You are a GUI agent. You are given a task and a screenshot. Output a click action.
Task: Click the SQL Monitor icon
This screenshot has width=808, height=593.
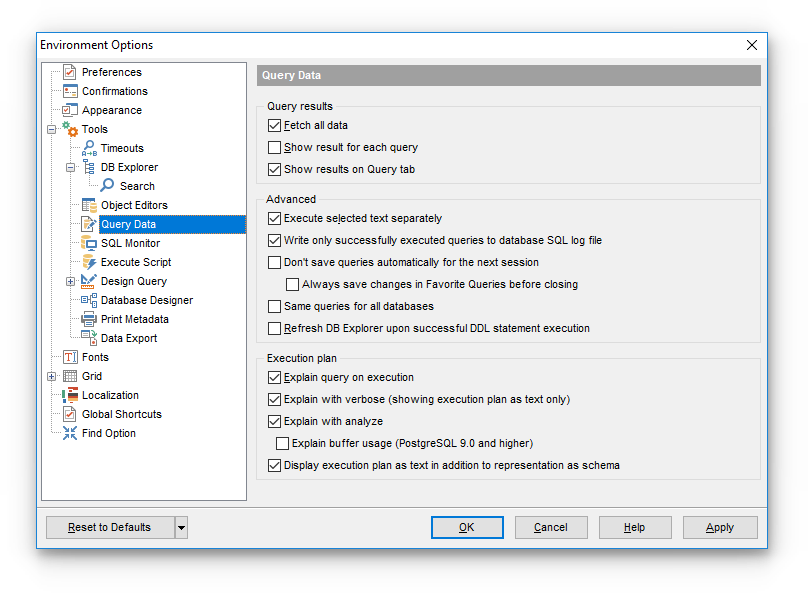89,243
